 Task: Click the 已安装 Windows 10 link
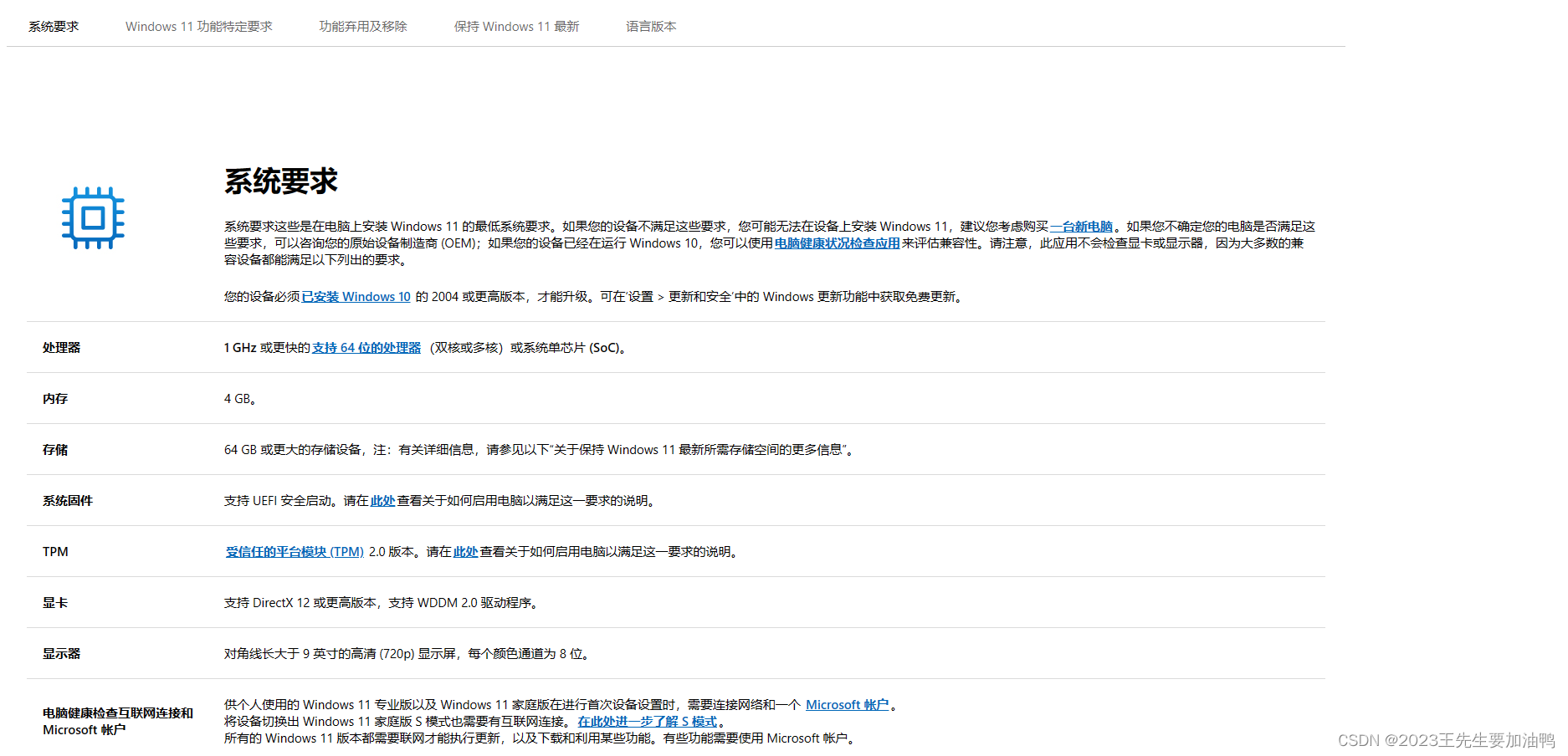click(356, 297)
